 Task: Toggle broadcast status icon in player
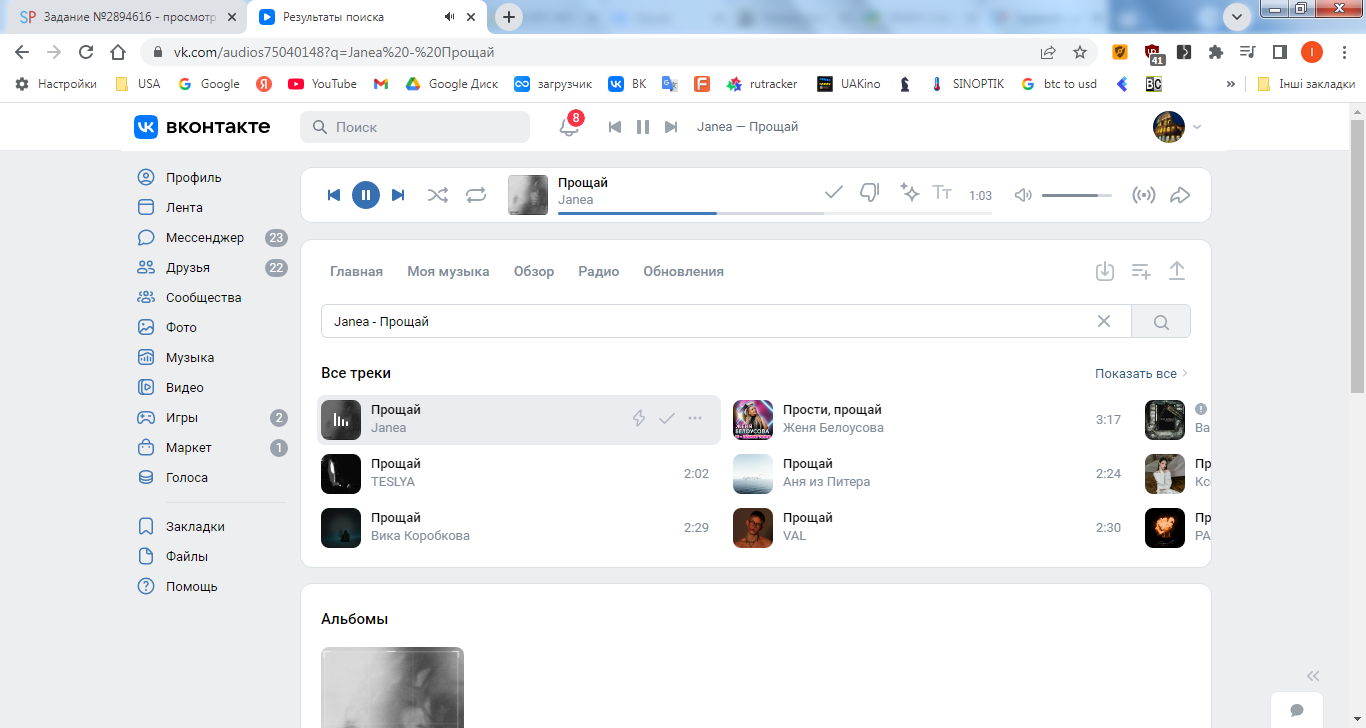click(1144, 195)
